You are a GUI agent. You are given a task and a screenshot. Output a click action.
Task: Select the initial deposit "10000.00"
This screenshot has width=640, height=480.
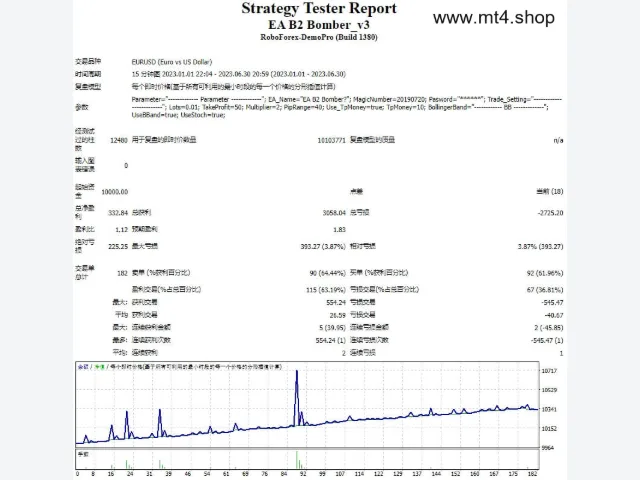[115, 191]
